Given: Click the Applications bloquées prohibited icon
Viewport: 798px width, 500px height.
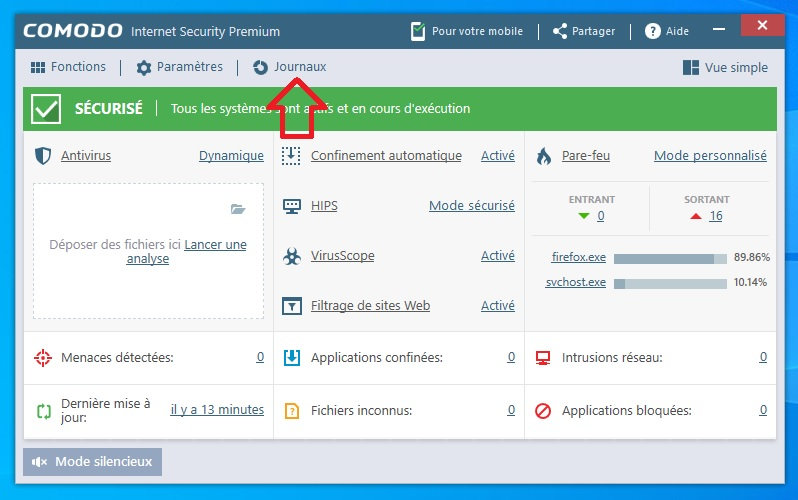Looking at the screenshot, I should pos(543,410).
